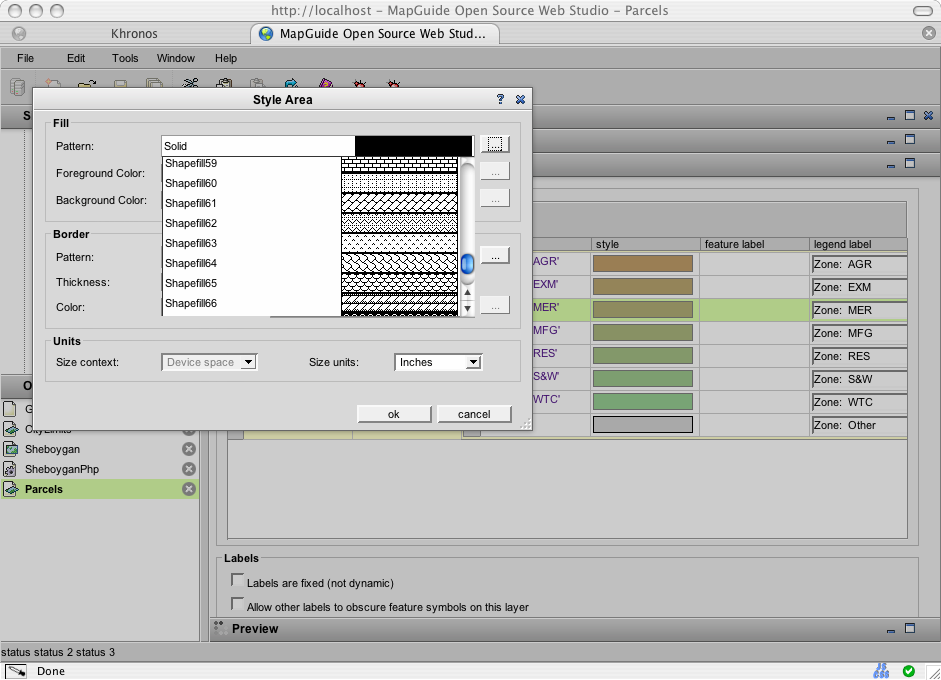This screenshot has width=941, height=680.
Task: Click the database icon in the toolbar
Action: coord(17,87)
